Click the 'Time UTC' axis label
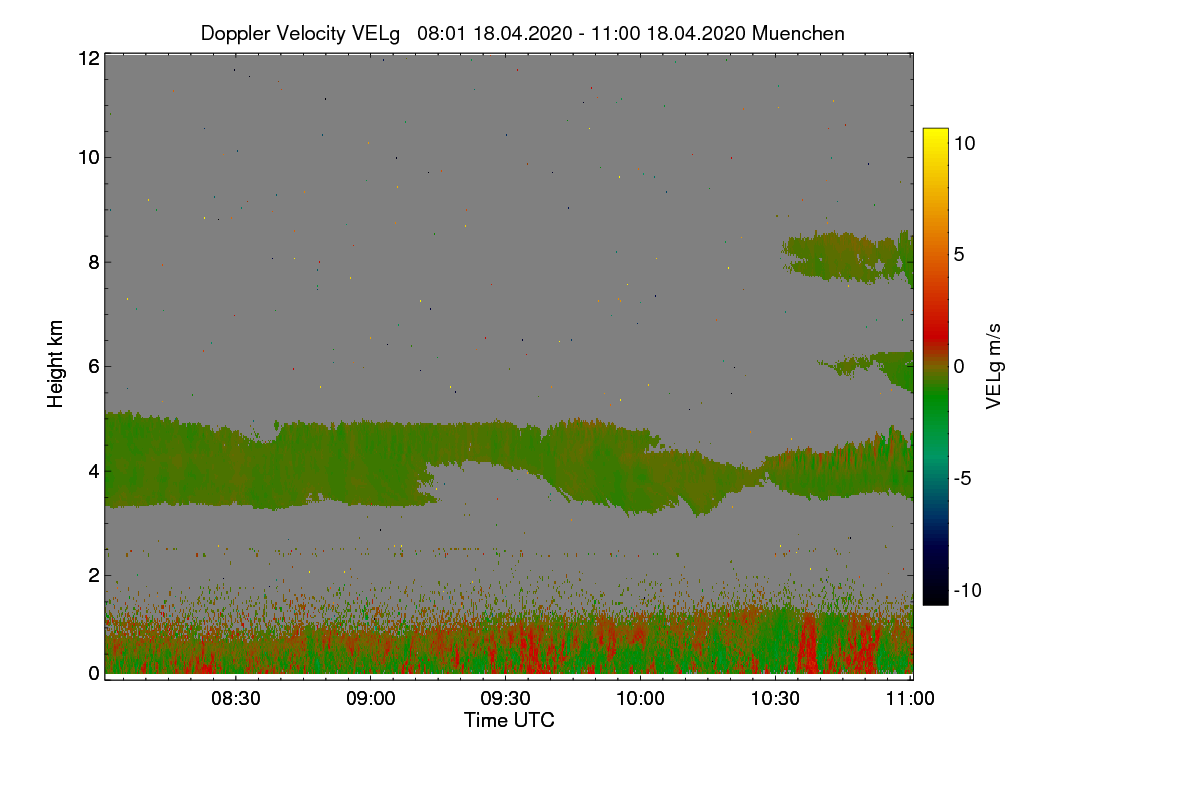 [509, 720]
